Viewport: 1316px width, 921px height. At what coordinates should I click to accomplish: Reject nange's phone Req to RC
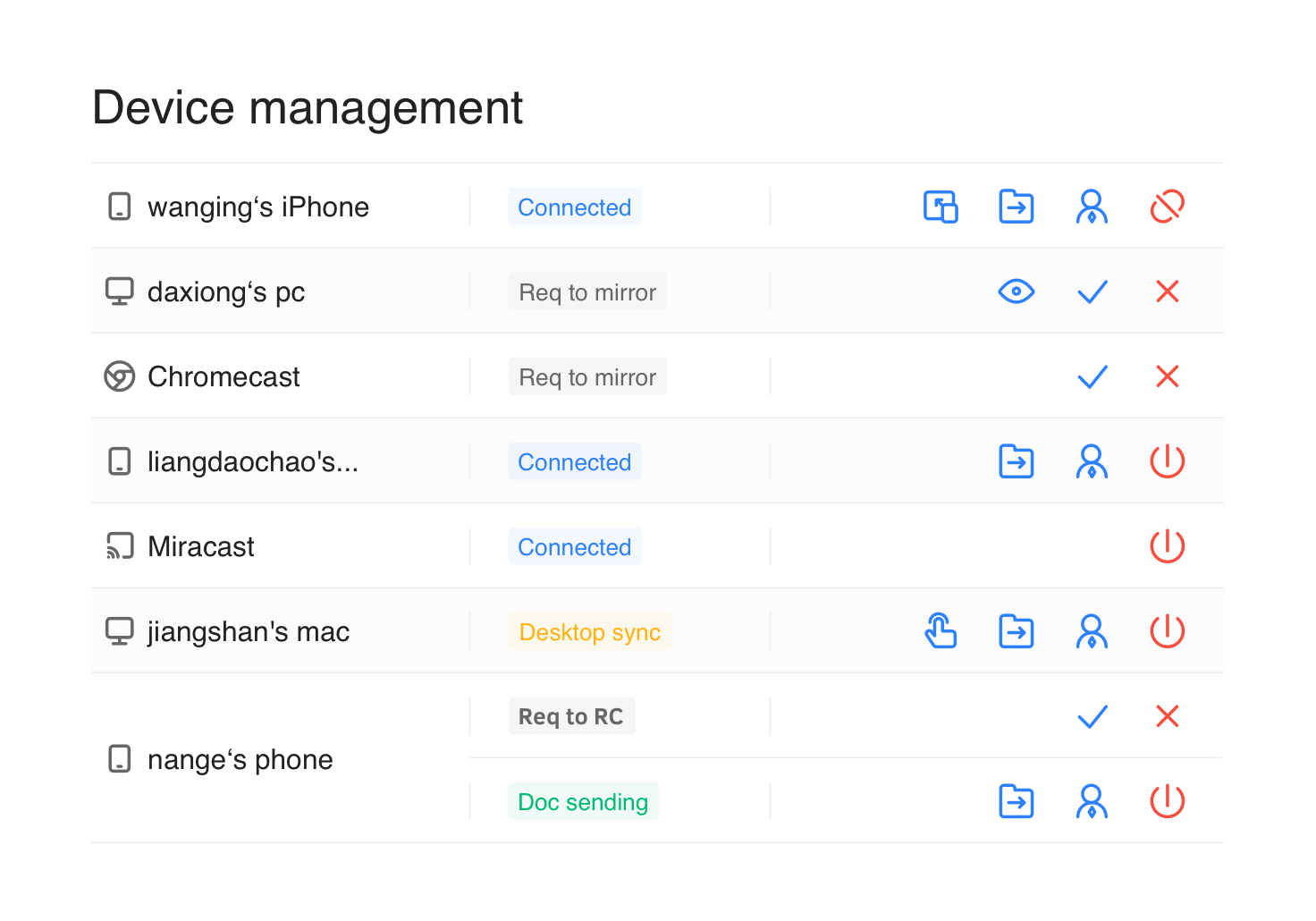coord(1167,716)
